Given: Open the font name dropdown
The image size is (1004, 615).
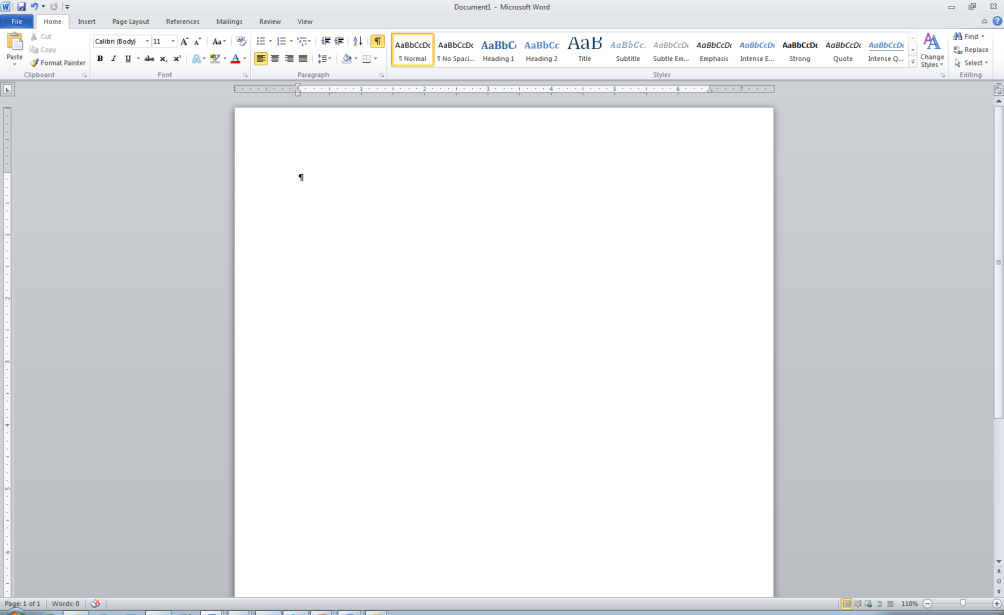Looking at the screenshot, I should point(147,42).
